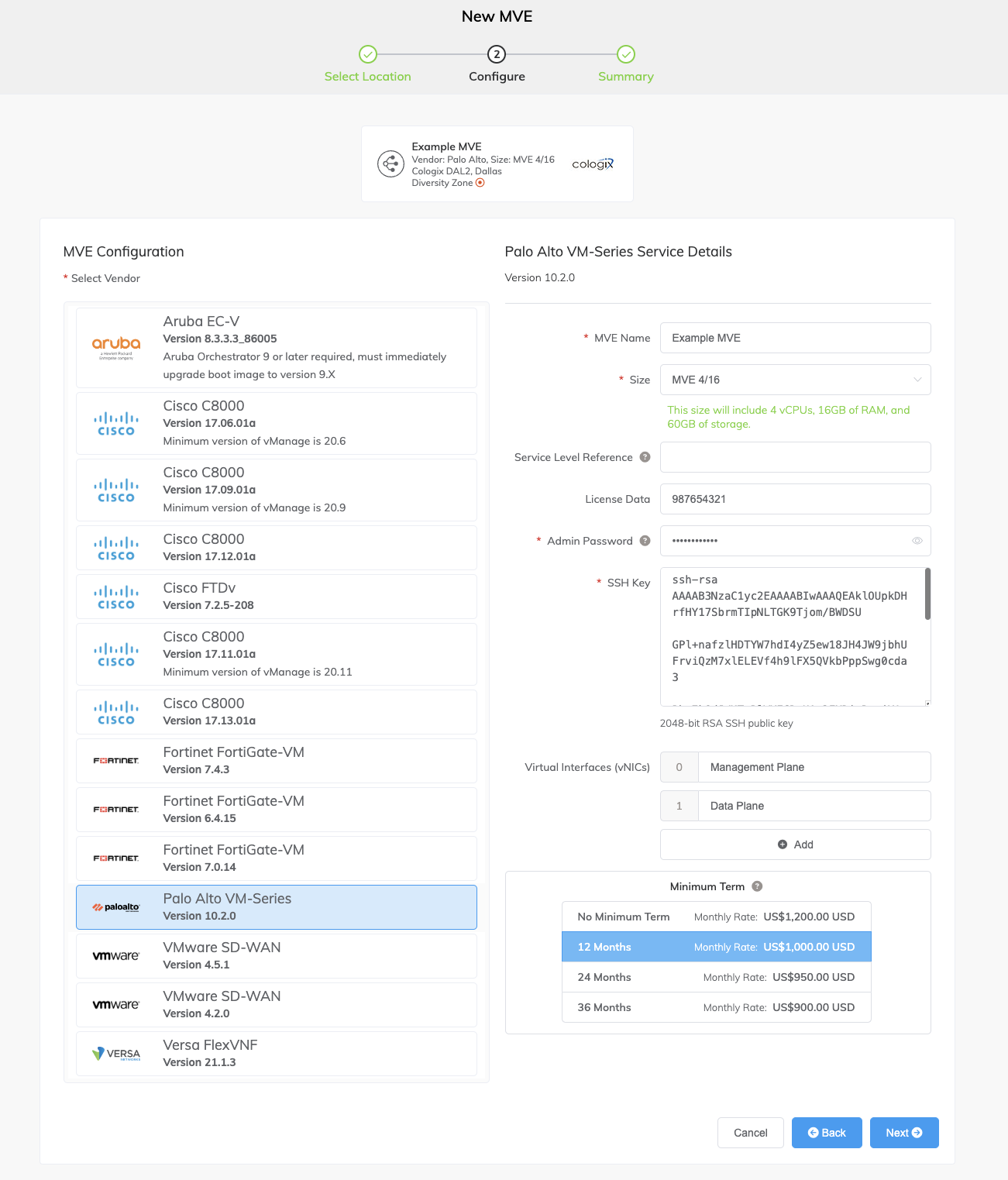Open Minimum Term help icon
The width and height of the screenshot is (1008, 1180).
757,886
